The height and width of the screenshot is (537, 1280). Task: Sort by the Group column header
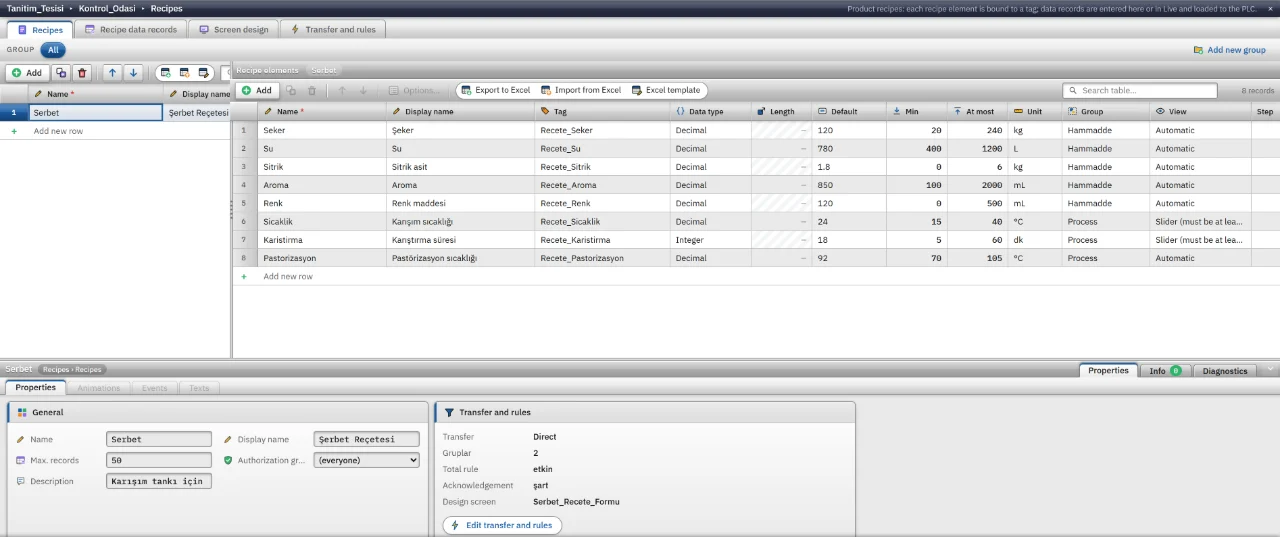tap(1105, 111)
